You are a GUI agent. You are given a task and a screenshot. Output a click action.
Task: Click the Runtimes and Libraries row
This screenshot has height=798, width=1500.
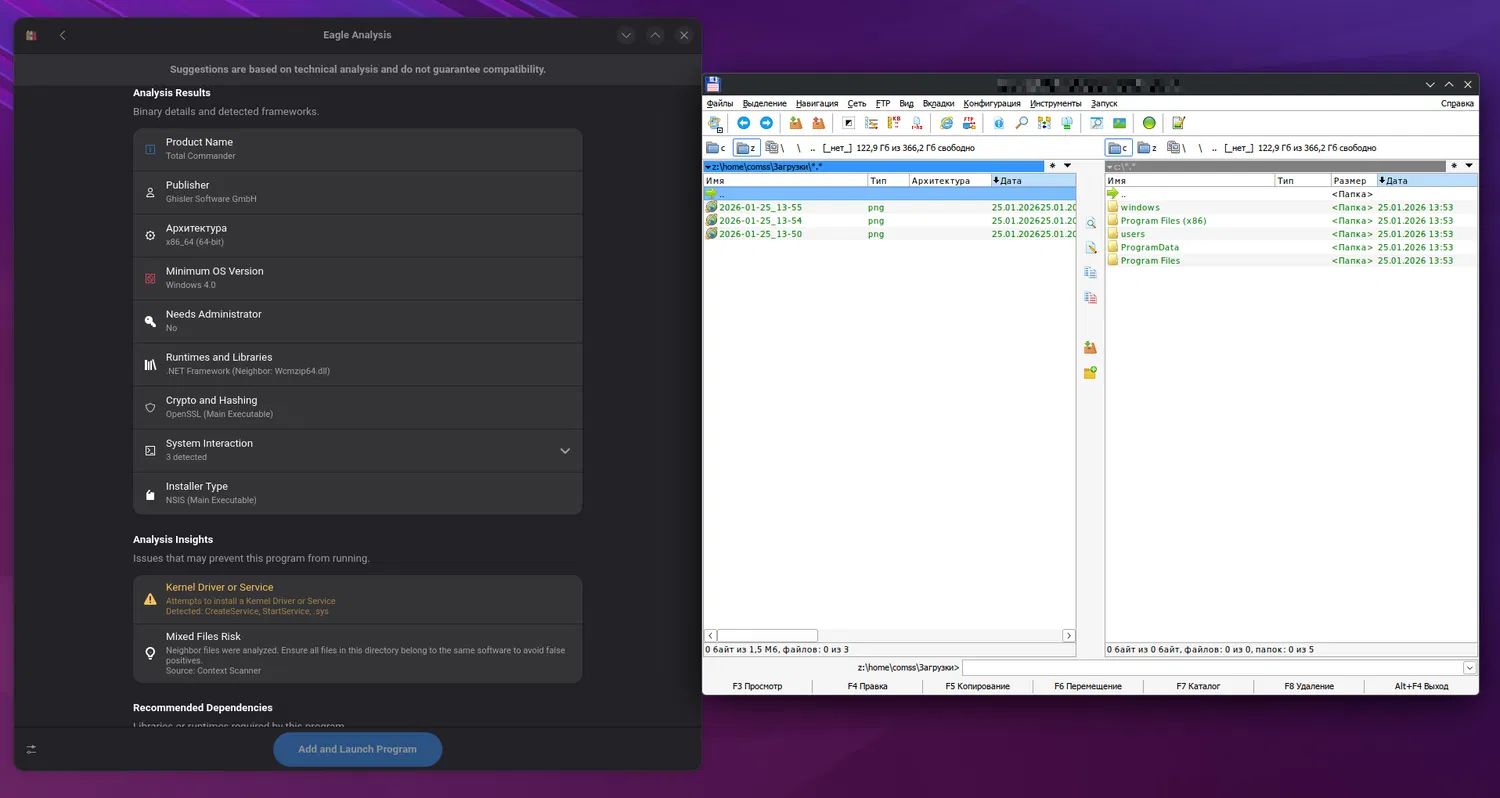[x=357, y=364]
